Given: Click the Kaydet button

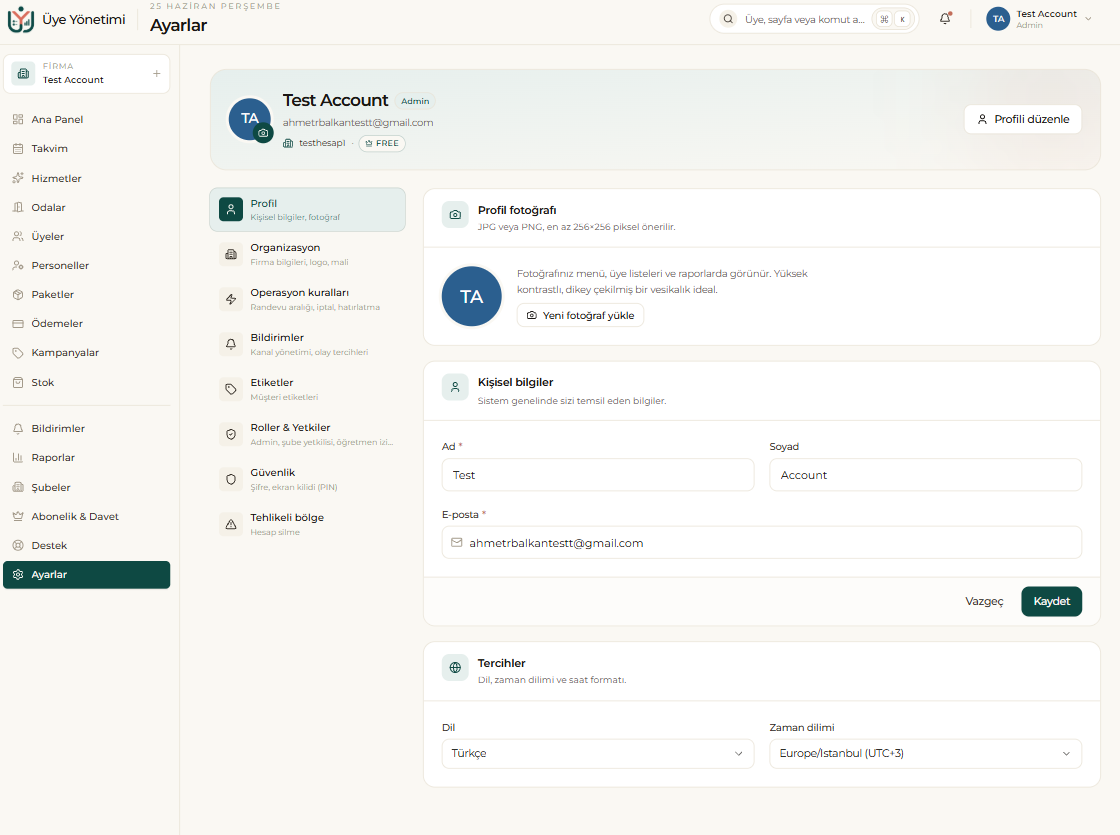Looking at the screenshot, I should point(1051,601).
